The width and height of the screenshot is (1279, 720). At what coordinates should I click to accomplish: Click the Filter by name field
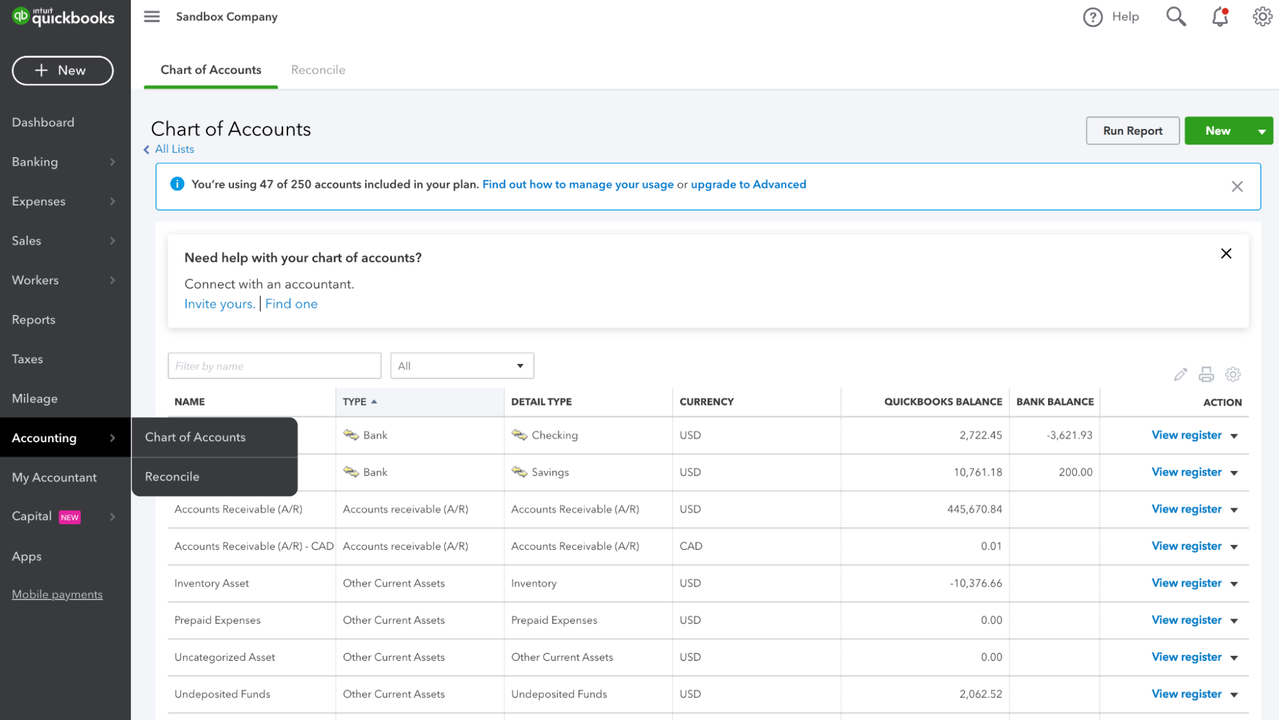(x=274, y=366)
